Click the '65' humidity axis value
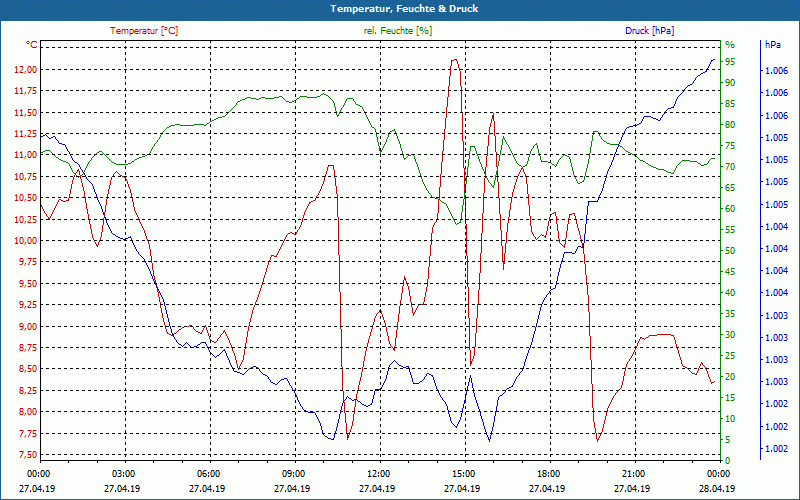The width and height of the screenshot is (800, 500). pyautogui.click(x=730, y=188)
